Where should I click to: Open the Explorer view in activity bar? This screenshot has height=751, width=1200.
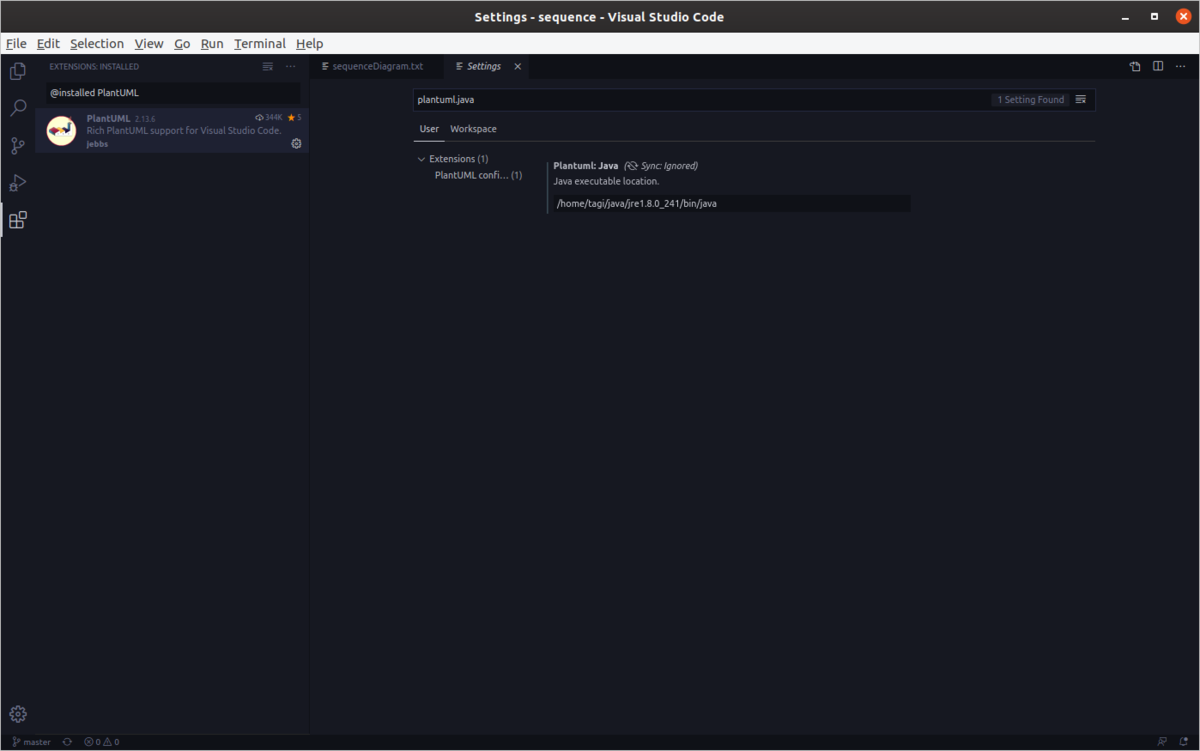coord(18,71)
